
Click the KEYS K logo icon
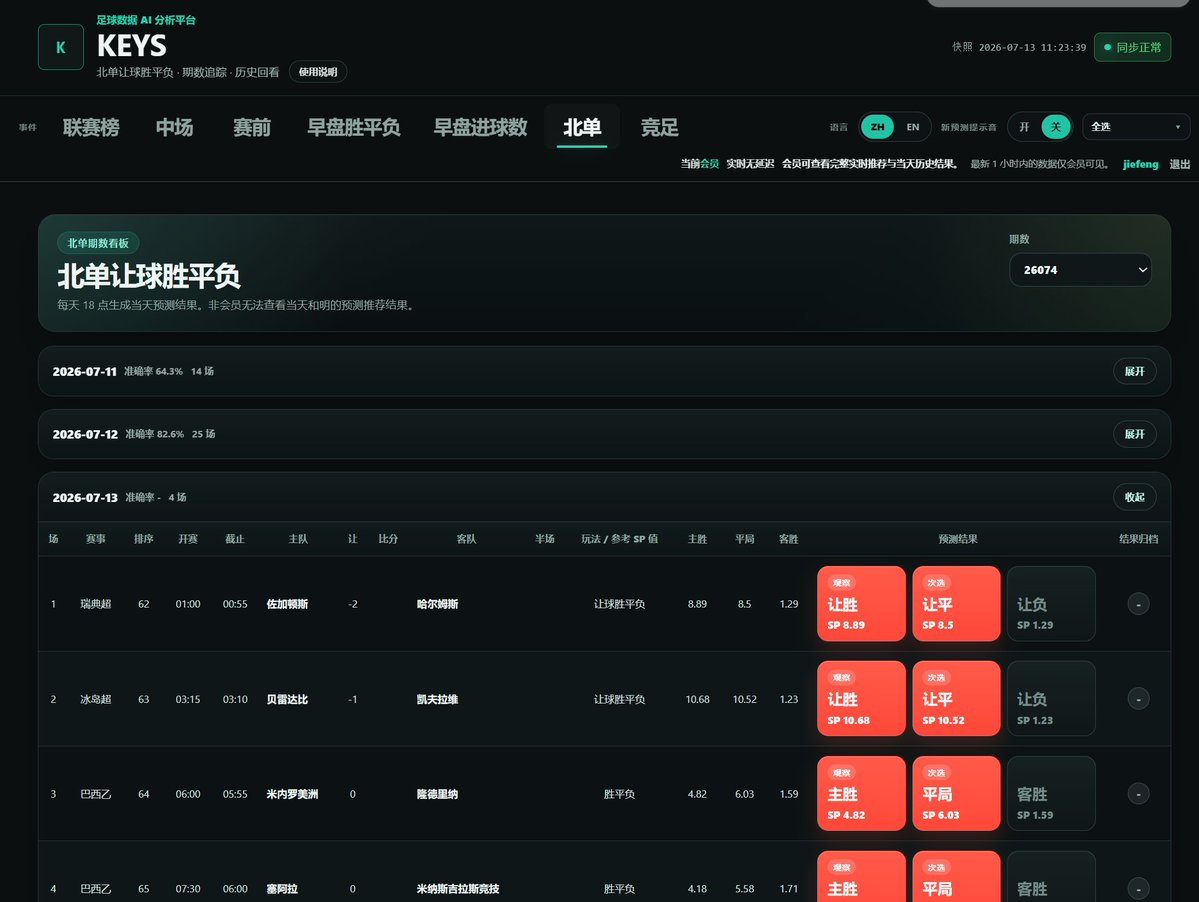click(60, 47)
